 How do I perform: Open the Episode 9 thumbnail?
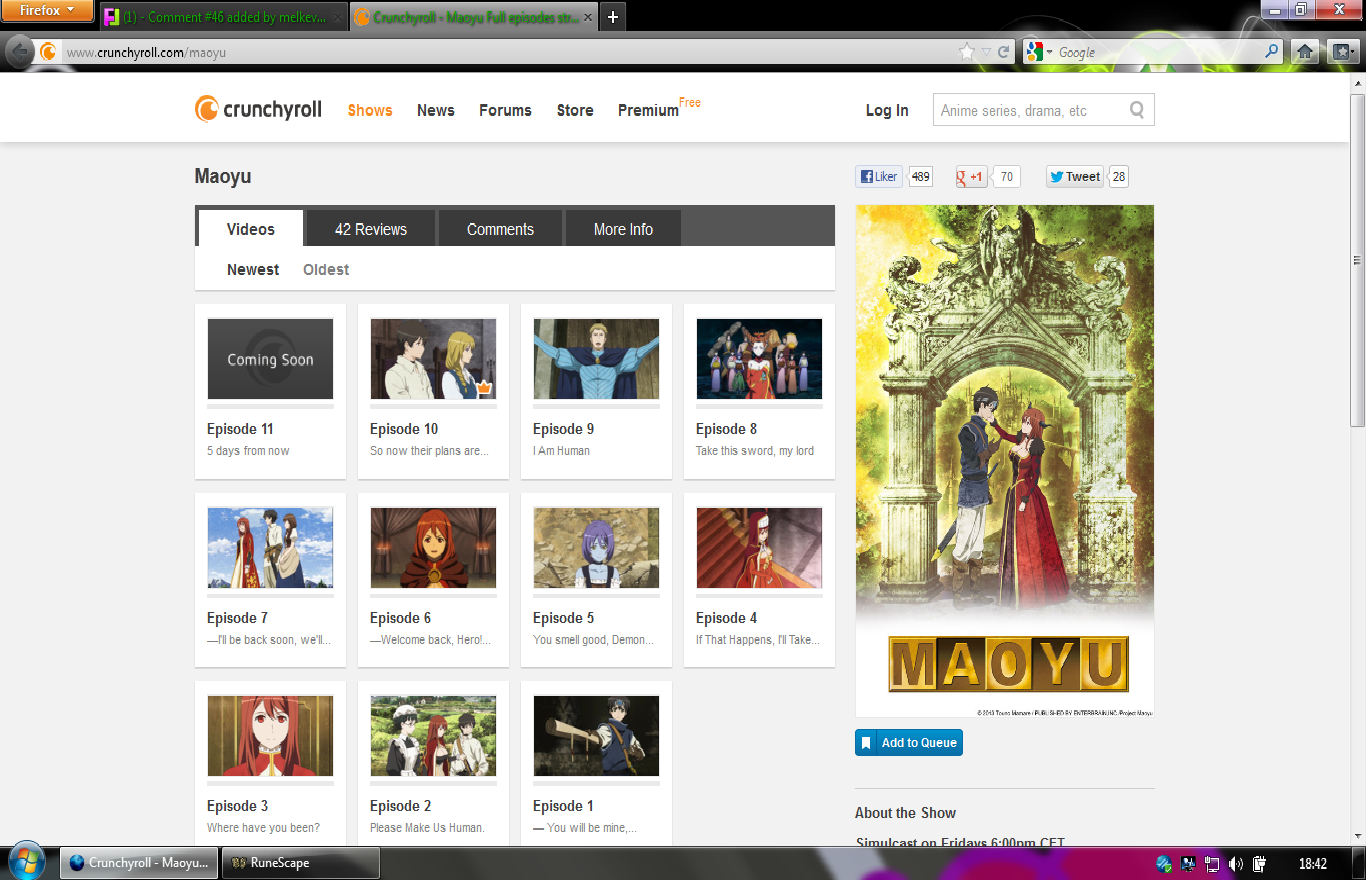596,359
